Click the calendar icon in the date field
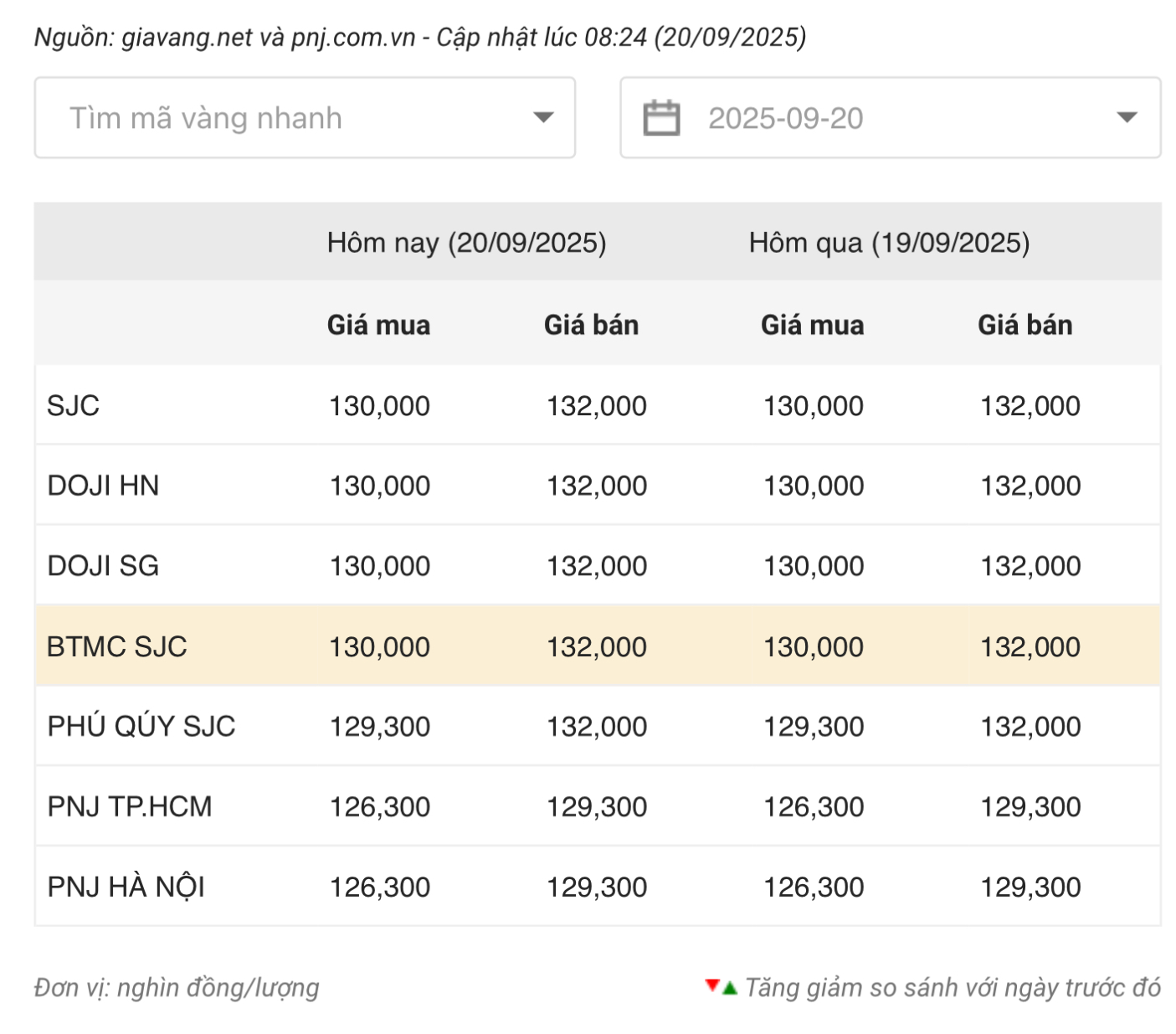 [660, 118]
